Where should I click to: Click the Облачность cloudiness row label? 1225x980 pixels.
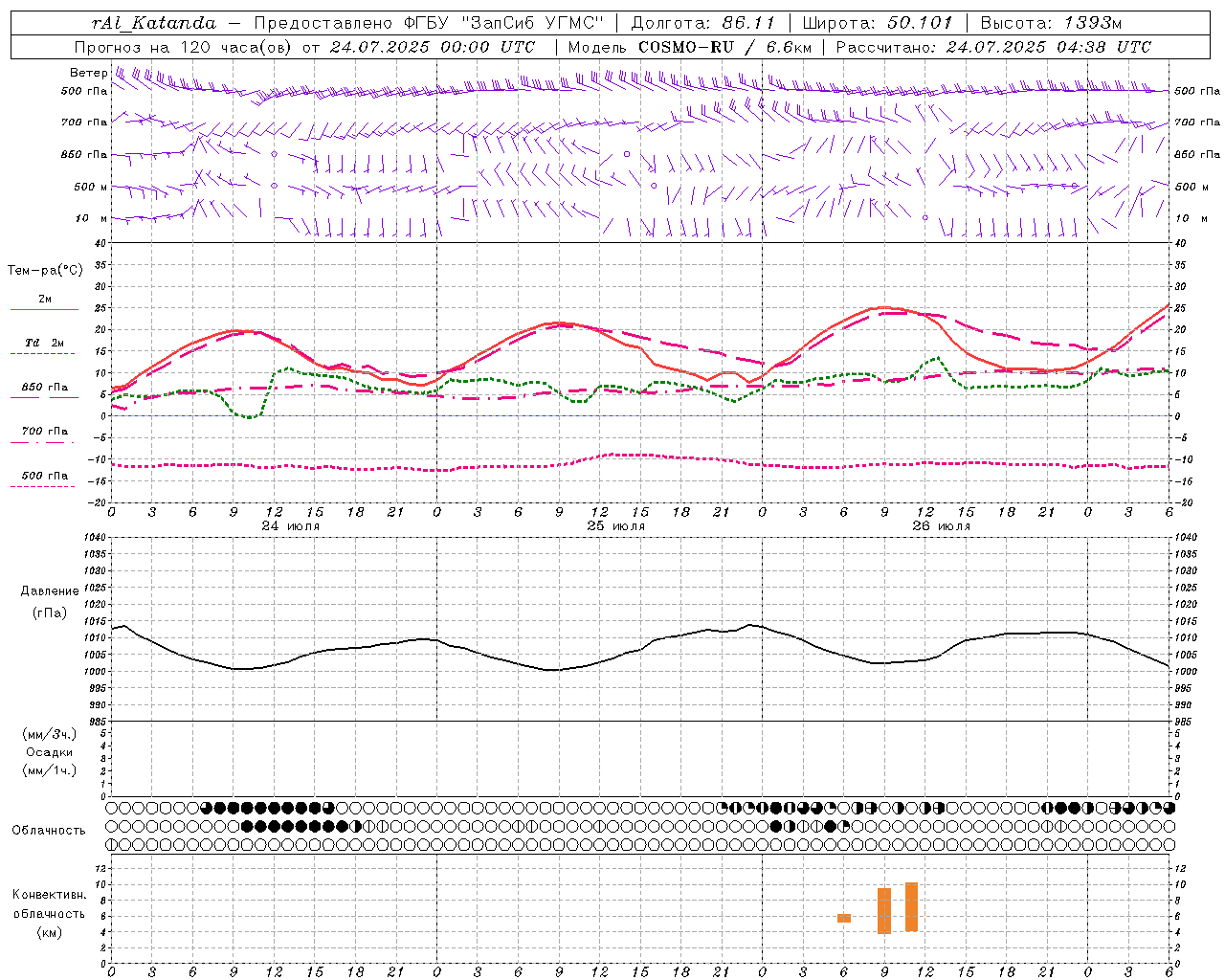49,830
